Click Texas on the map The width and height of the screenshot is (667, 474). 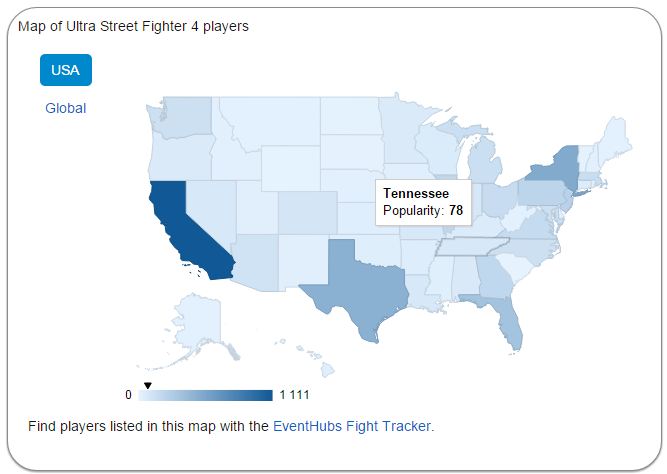click(362, 289)
